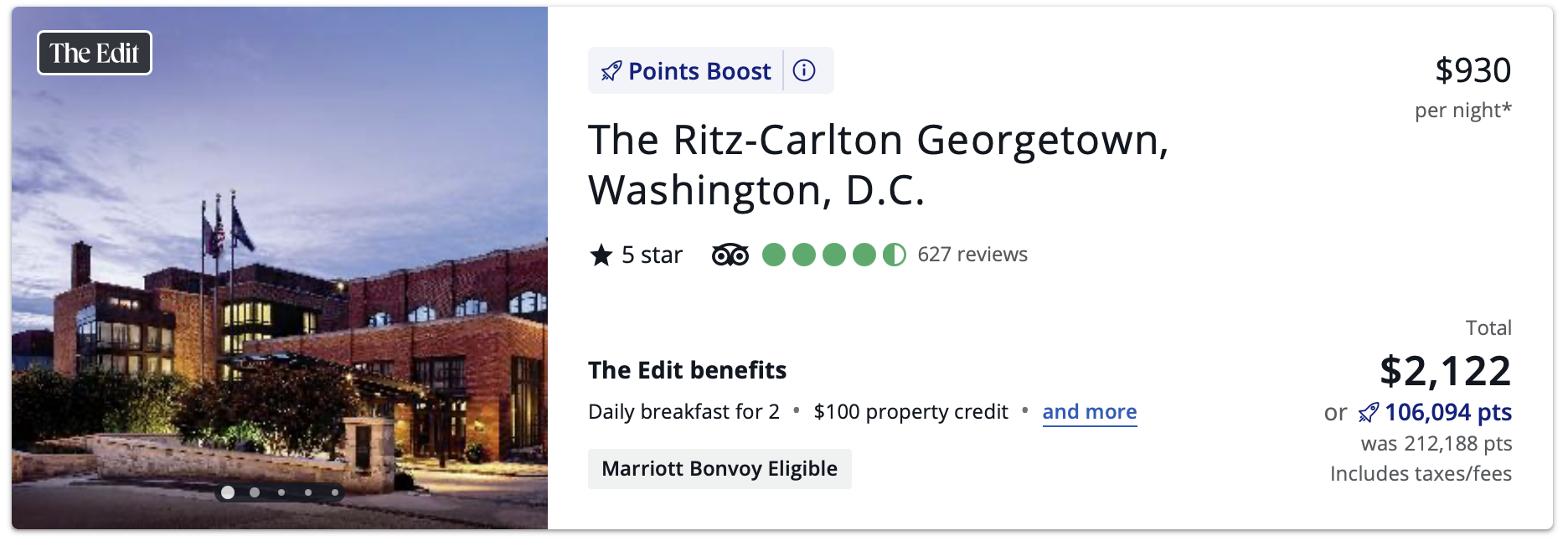Click the 106,094 pts price
The height and width of the screenshot is (541, 1568).
[x=1447, y=412]
